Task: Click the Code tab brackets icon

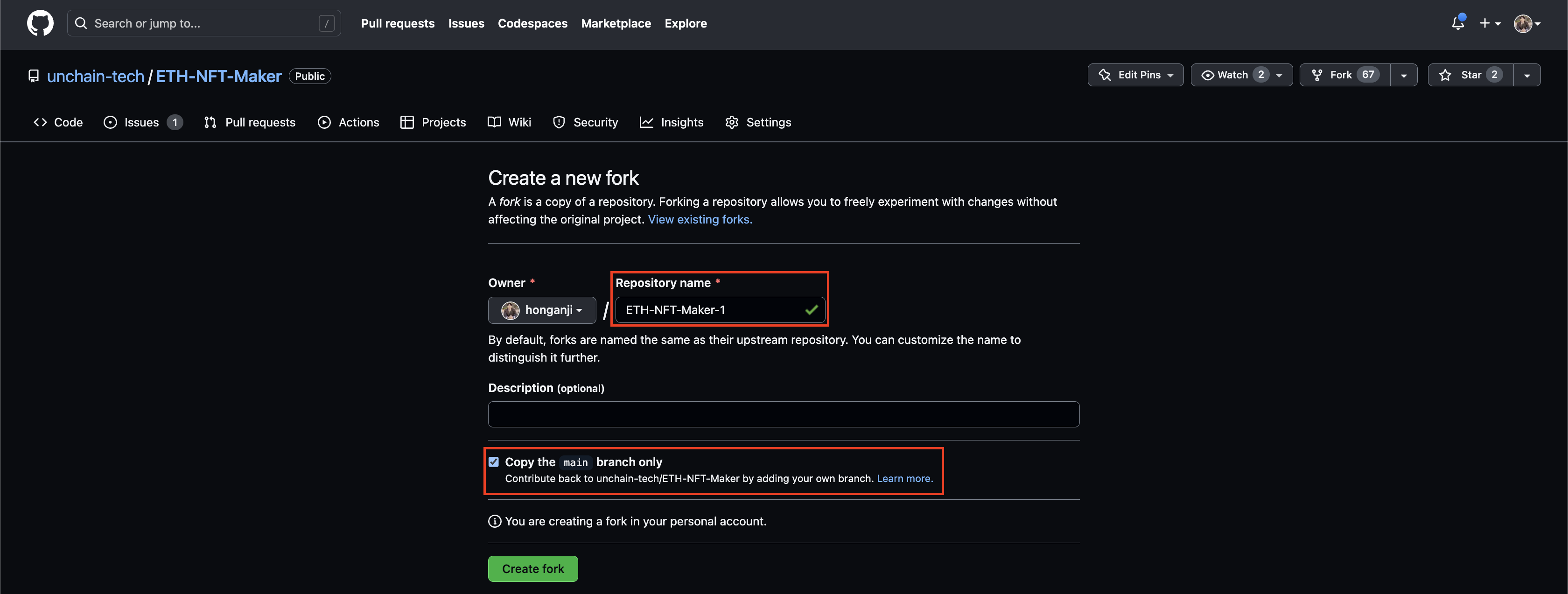Action: point(40,122)
